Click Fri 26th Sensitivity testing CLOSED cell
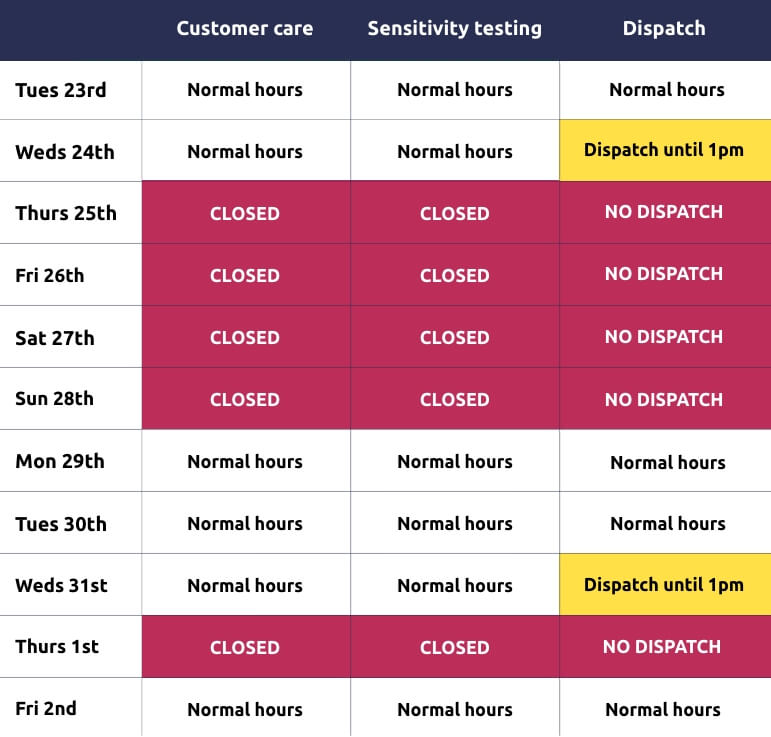Viewport: 771px width, 737px height. [x=455, y=275]
